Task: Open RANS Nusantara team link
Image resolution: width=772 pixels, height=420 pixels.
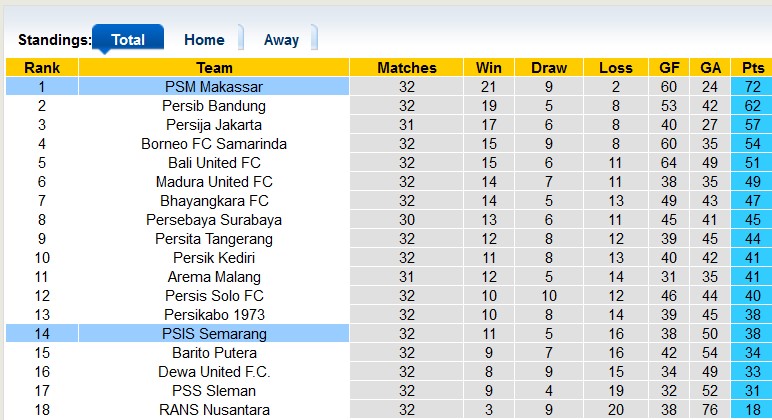Action: (214, 410)
